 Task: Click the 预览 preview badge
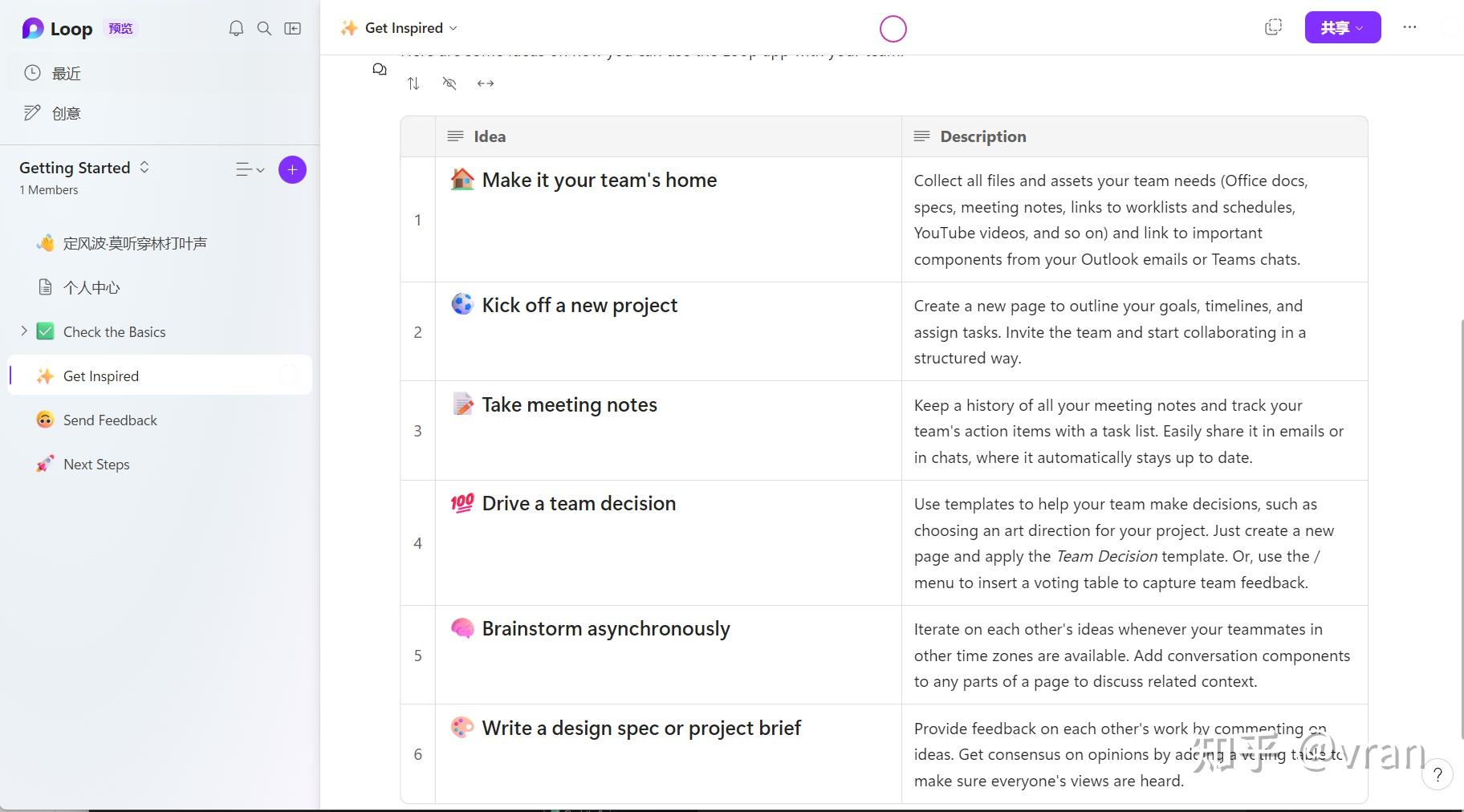click(x=121, y=29)
